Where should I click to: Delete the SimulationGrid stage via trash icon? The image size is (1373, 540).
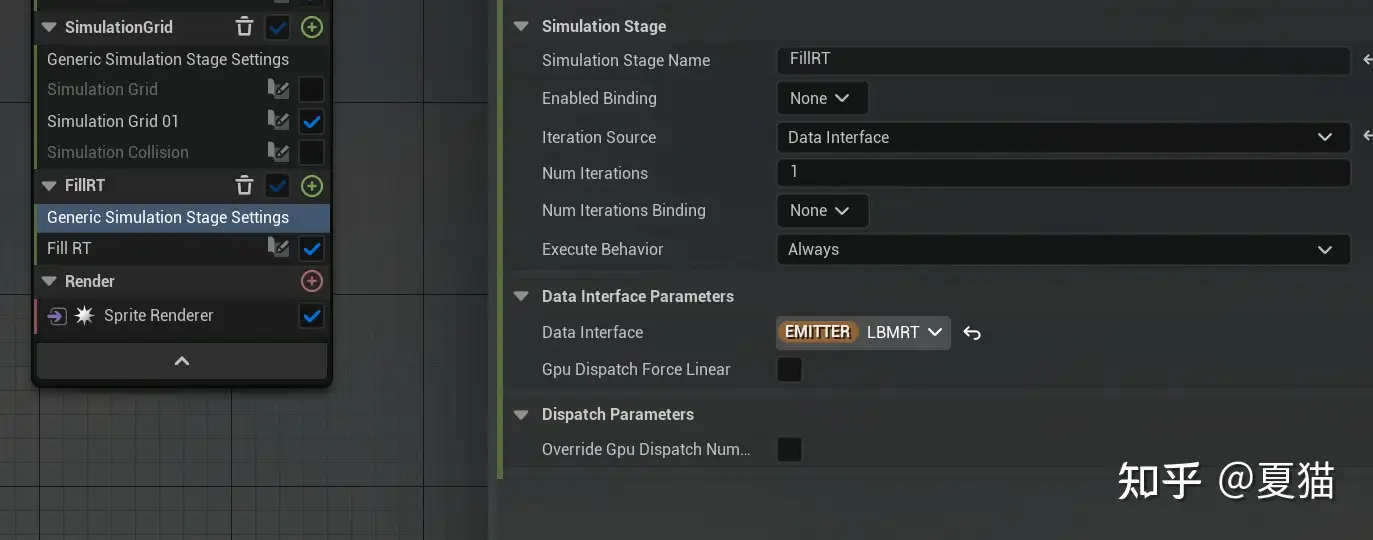(244, 27)
